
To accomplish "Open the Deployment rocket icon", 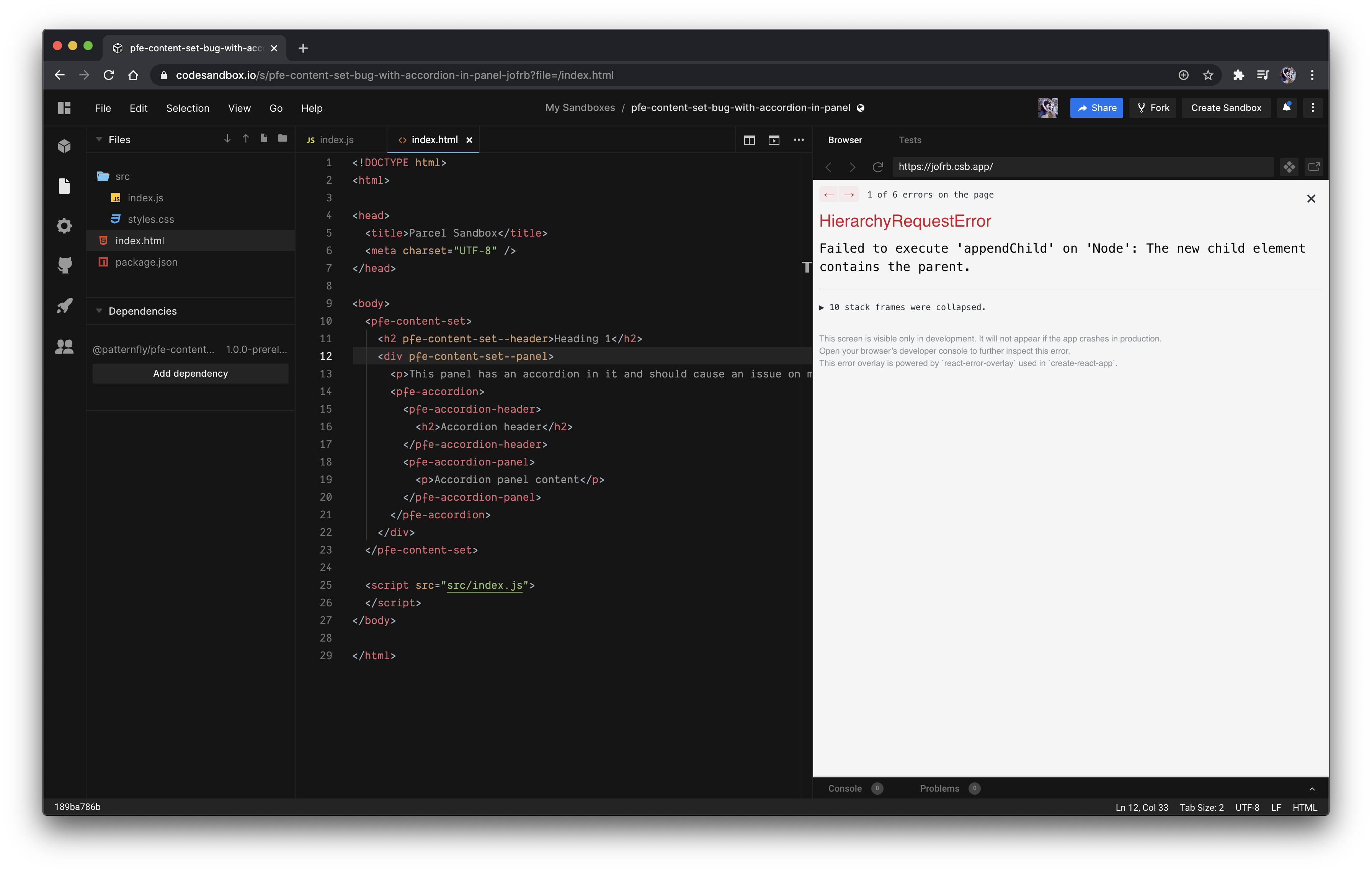I will pos(64,306).
